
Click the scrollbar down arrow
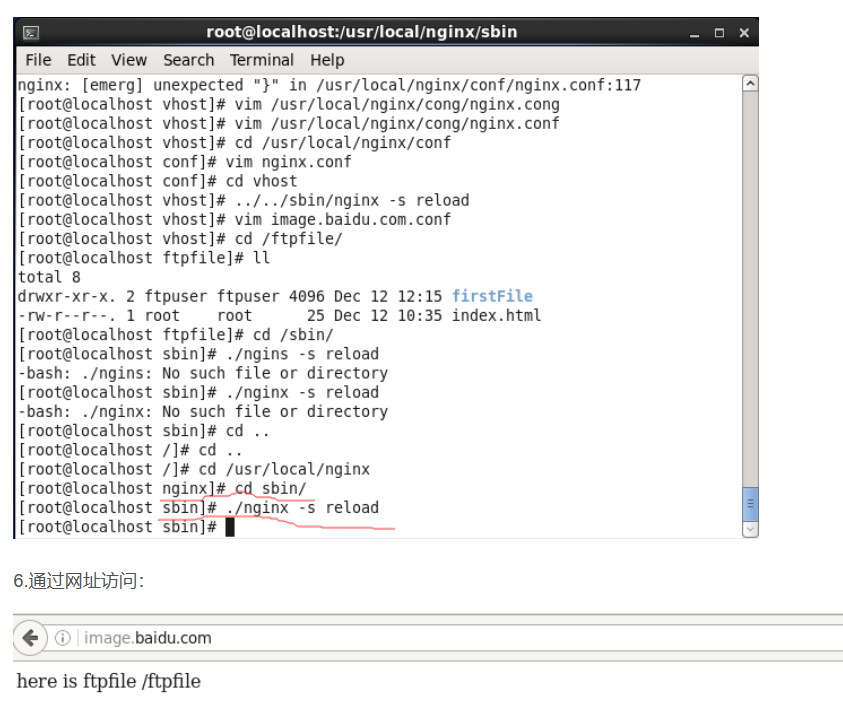tap(750, 529)
